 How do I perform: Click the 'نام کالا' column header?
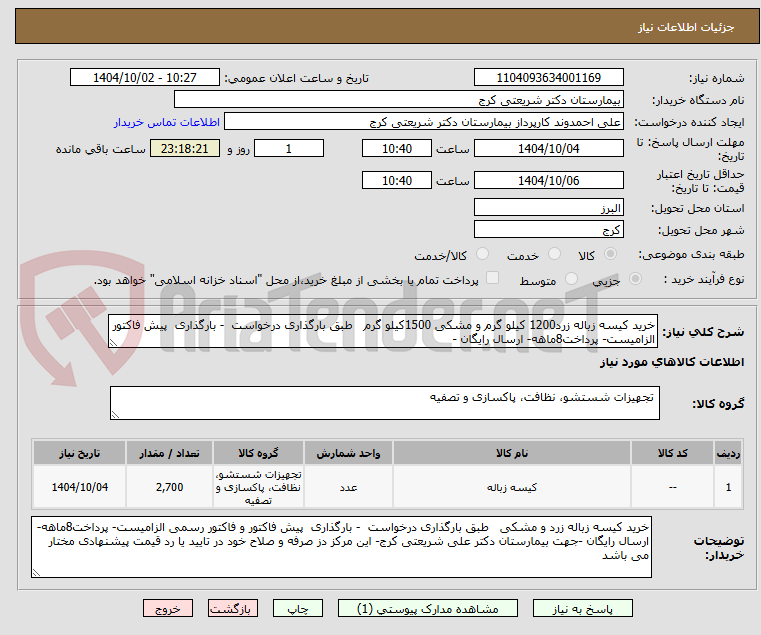512,453
